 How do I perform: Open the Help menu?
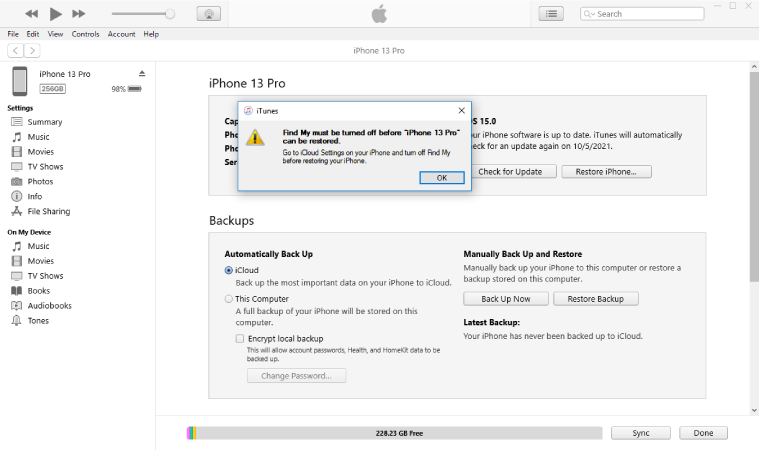[x=151, y=34]
